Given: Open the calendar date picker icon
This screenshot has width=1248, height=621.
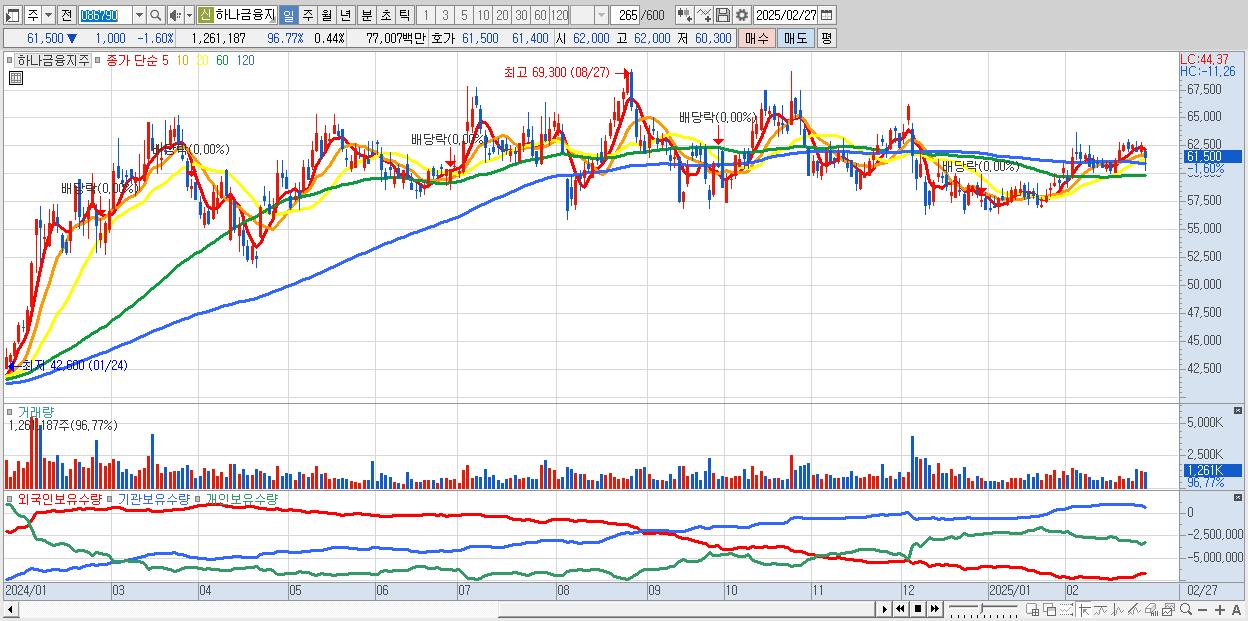Looking at the screenshot, I should (827, 15).
